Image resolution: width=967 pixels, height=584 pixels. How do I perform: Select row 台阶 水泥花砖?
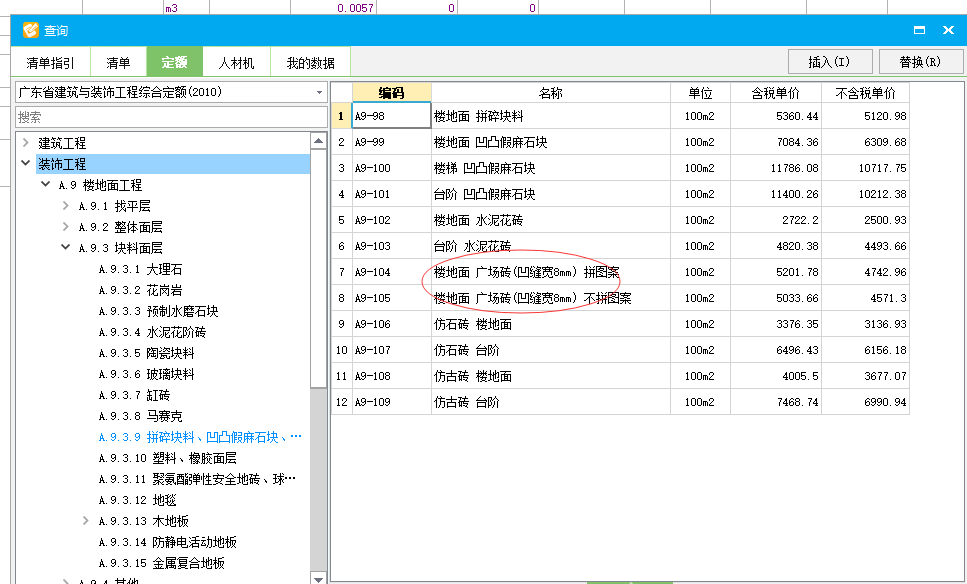620,245
